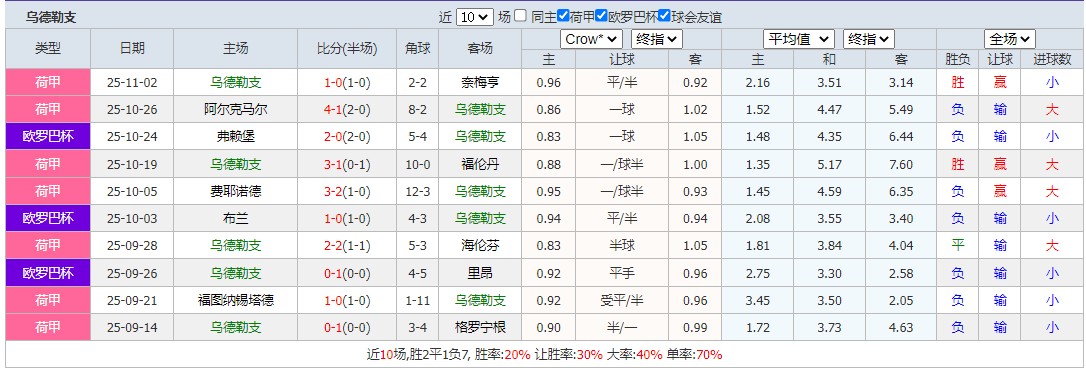Click the date 25-09-14
This screenshot has width=1086, height=368.
coord(132,327)
